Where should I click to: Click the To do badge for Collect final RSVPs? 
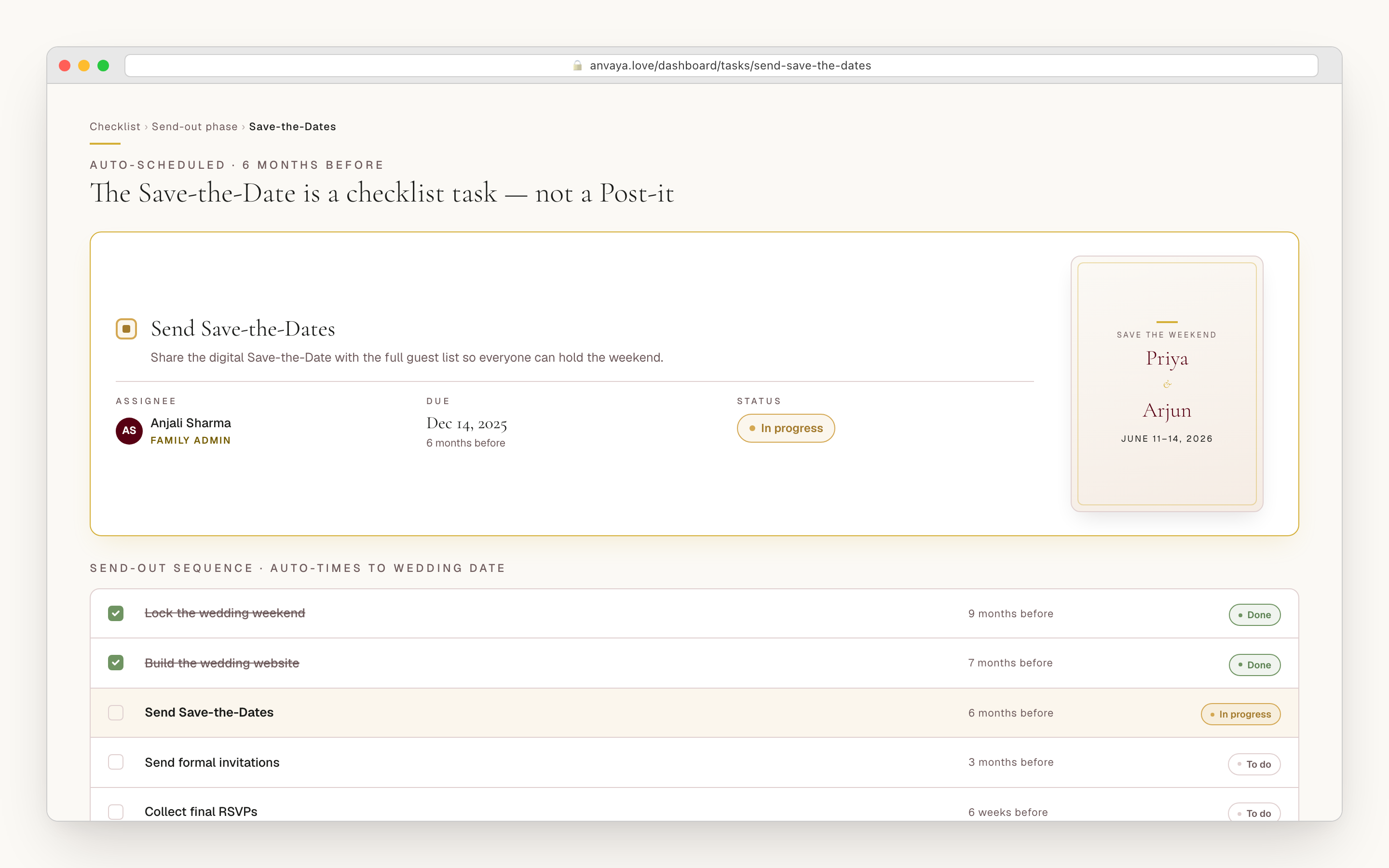pos(1254,813)
